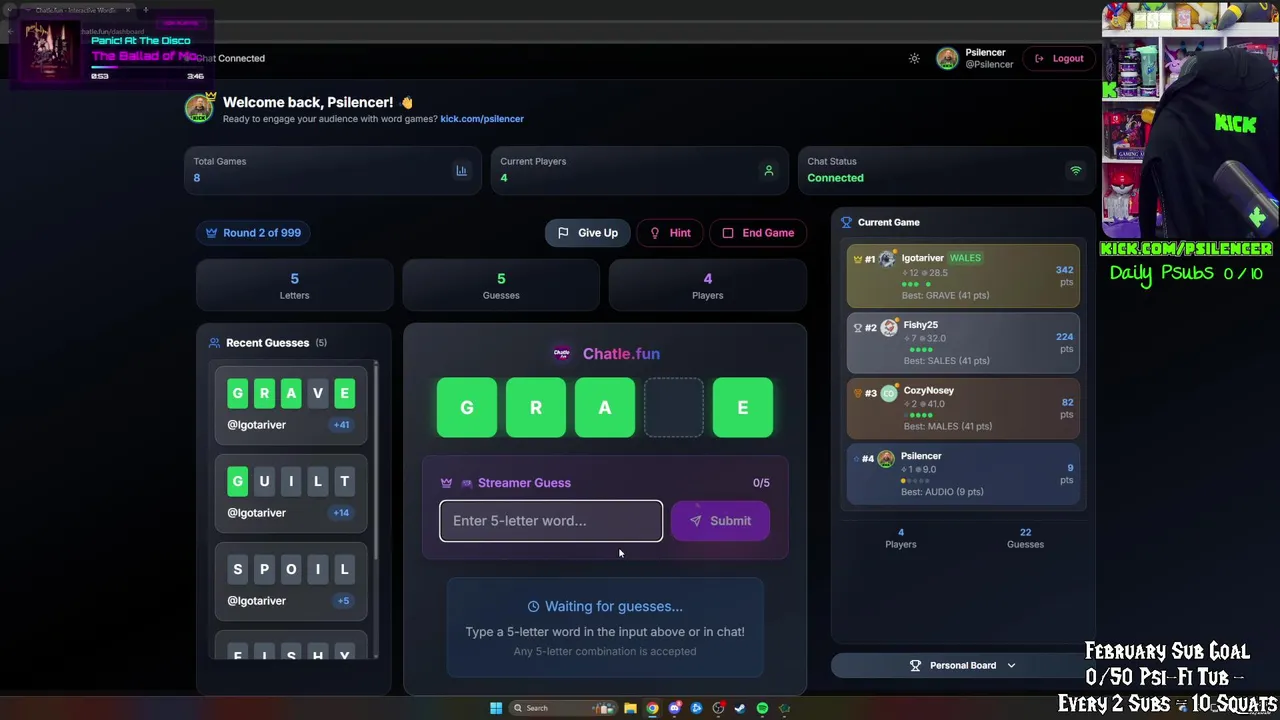Open the Windows Start menu
This screenshot has height=720, width=1280.
pyautogui.click(x=496, y=709)
